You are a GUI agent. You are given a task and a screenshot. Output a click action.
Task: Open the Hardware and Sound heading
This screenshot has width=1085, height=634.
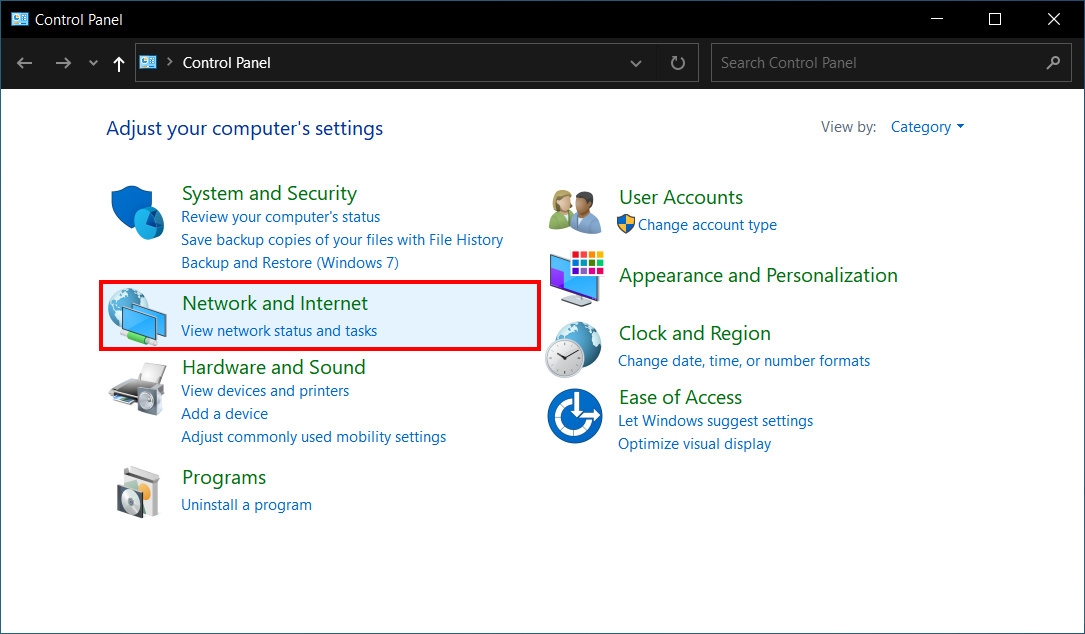click(273, 367)
